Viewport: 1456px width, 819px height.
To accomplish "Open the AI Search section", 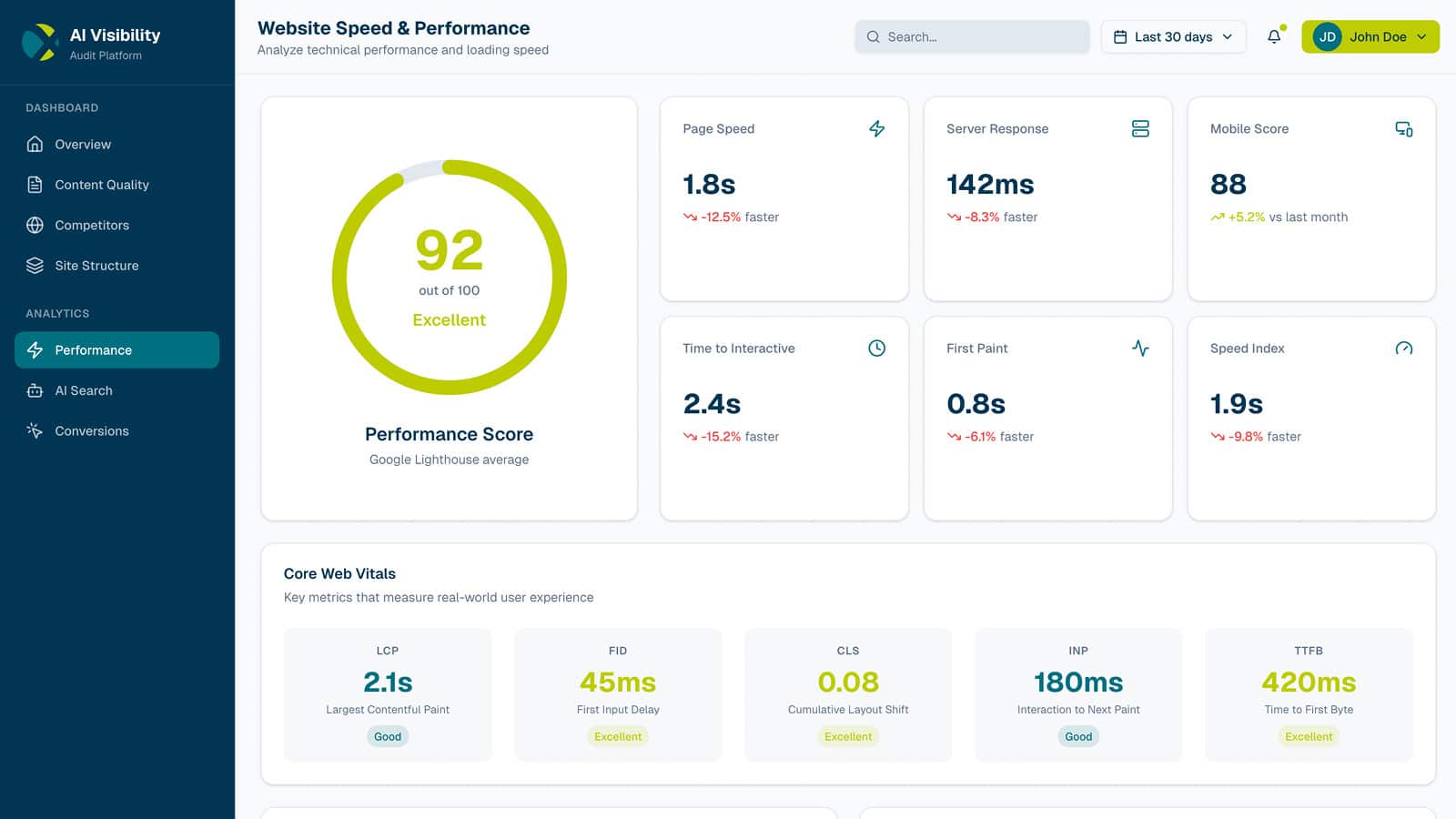I will (83, 390).
